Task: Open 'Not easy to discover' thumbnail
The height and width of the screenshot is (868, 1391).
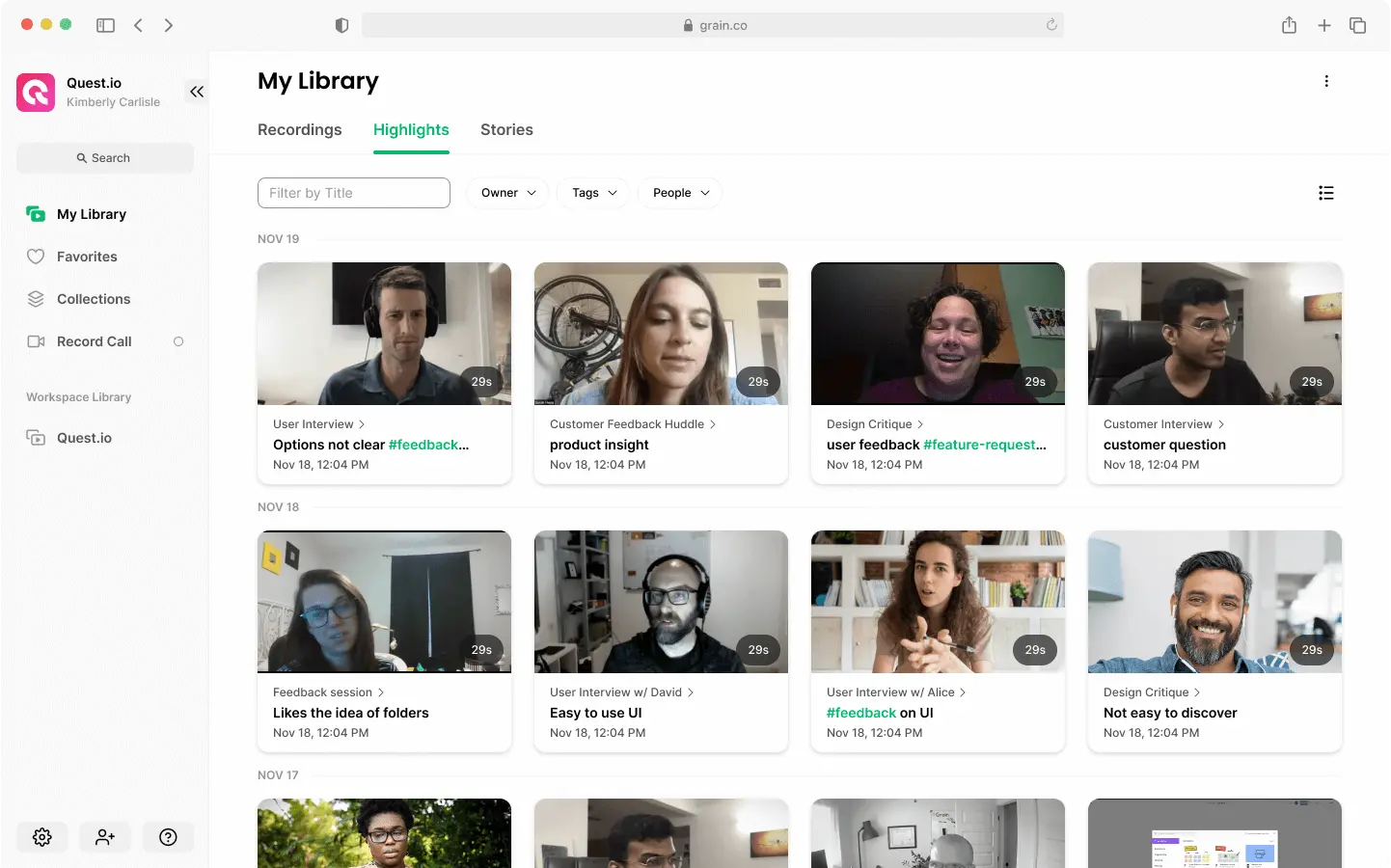Action: tap(1214, 602)
